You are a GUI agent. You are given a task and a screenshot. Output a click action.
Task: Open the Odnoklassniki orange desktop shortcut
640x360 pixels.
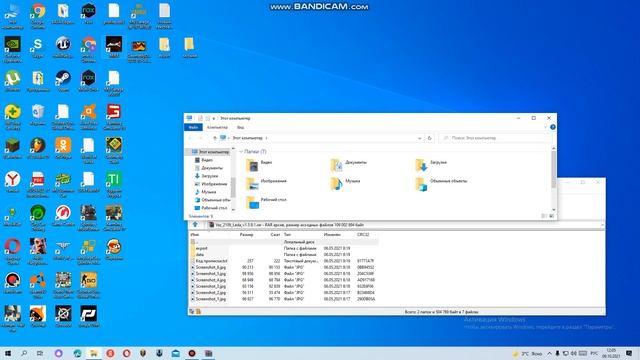pyautogui.click(x=63, y=149)
